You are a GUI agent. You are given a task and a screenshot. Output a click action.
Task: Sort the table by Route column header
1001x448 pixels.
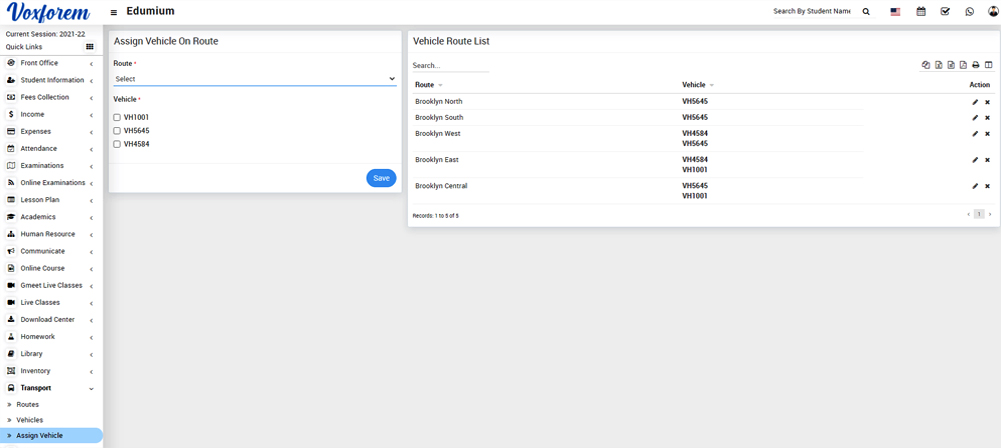tap(425, 85)
